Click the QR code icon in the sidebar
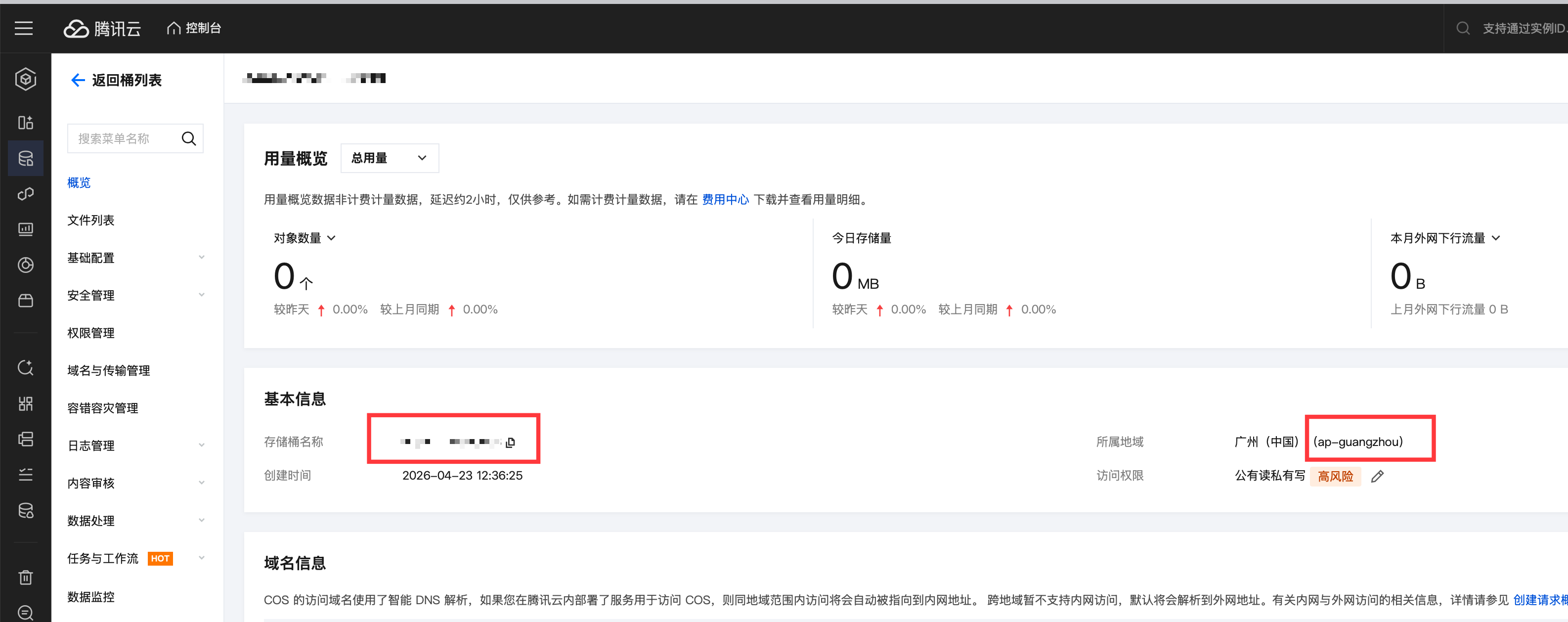1568x622 pixels. point(26,403)
